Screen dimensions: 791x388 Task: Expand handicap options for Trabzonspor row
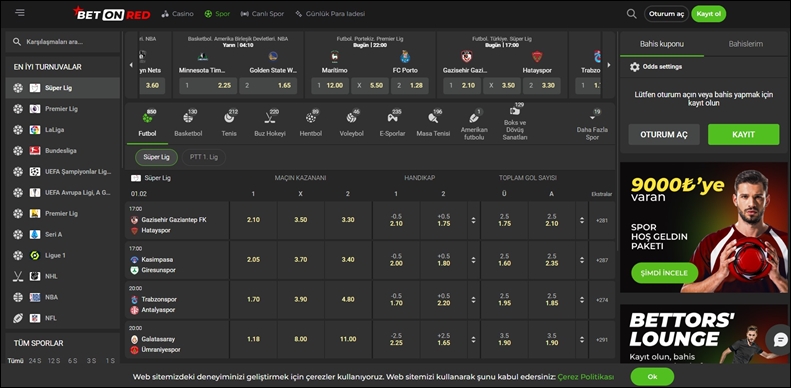pos(473,300)
